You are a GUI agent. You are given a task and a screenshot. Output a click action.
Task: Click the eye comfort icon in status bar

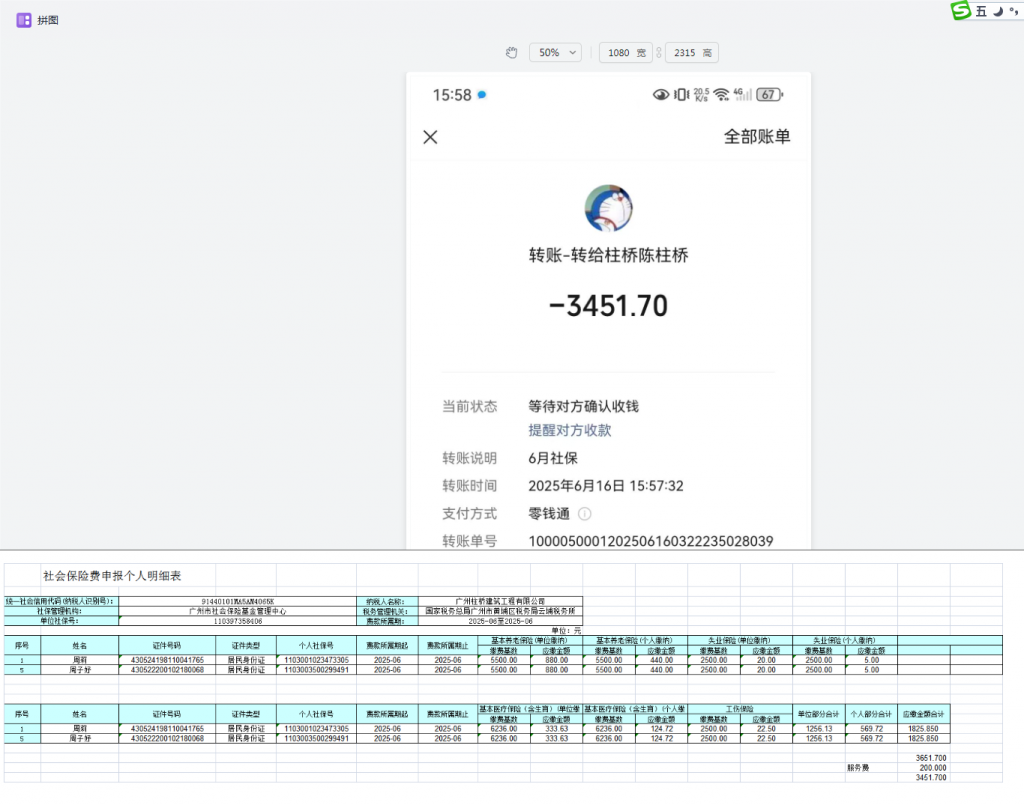click(x=660, y=95)
